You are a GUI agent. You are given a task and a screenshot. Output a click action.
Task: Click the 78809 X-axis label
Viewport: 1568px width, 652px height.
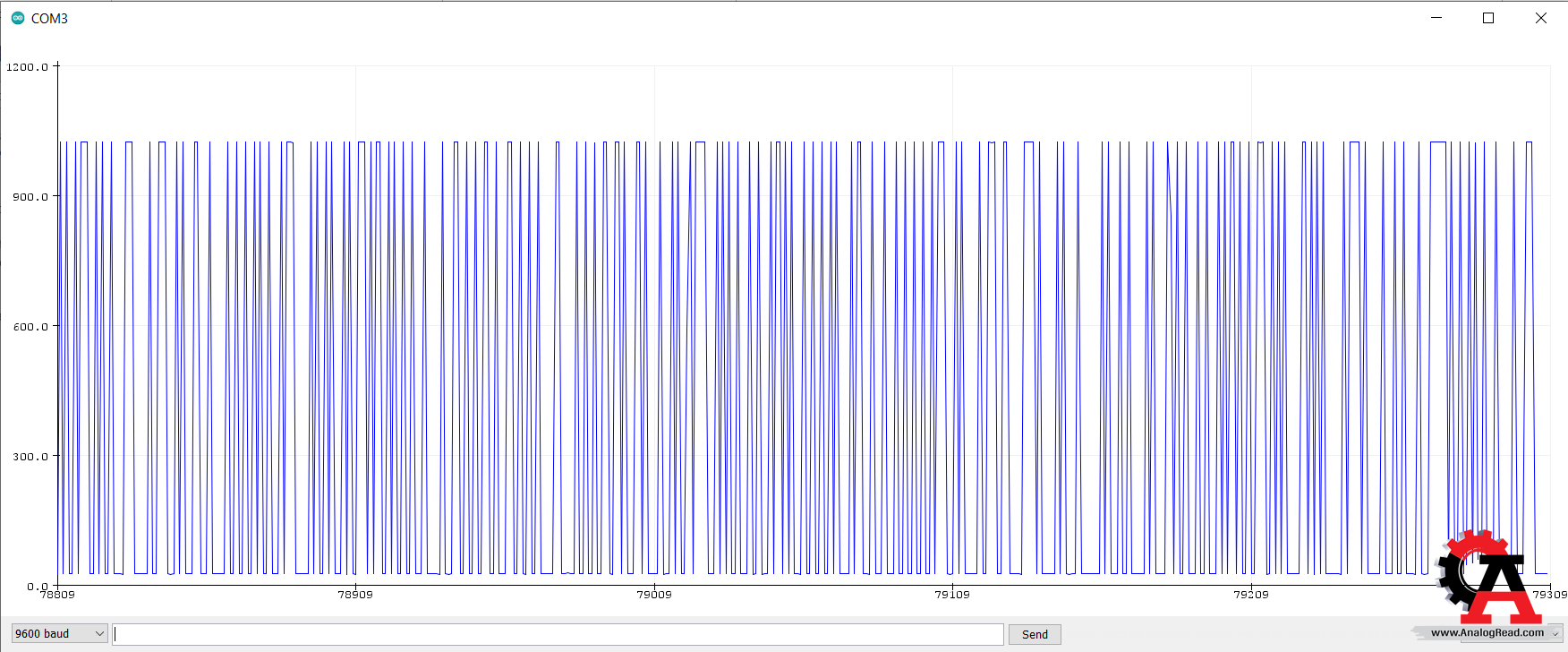click(58, 595)
